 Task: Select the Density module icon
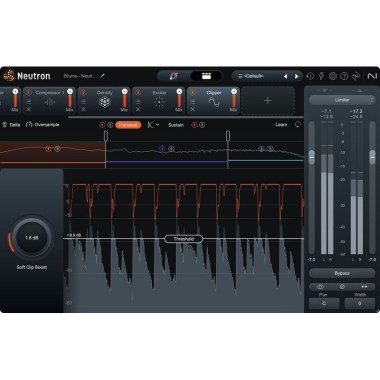coord(104,102)
